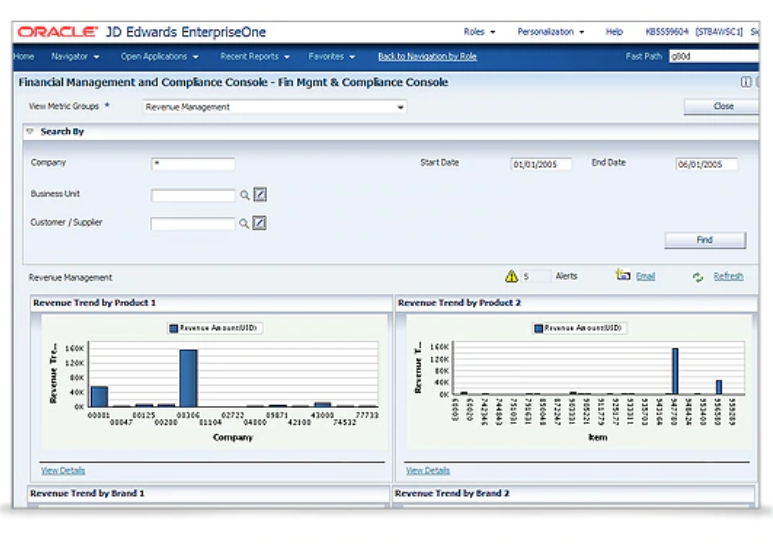
Task: Open View Details under Revenue Trend by Product 1
Action: (63, 471)
